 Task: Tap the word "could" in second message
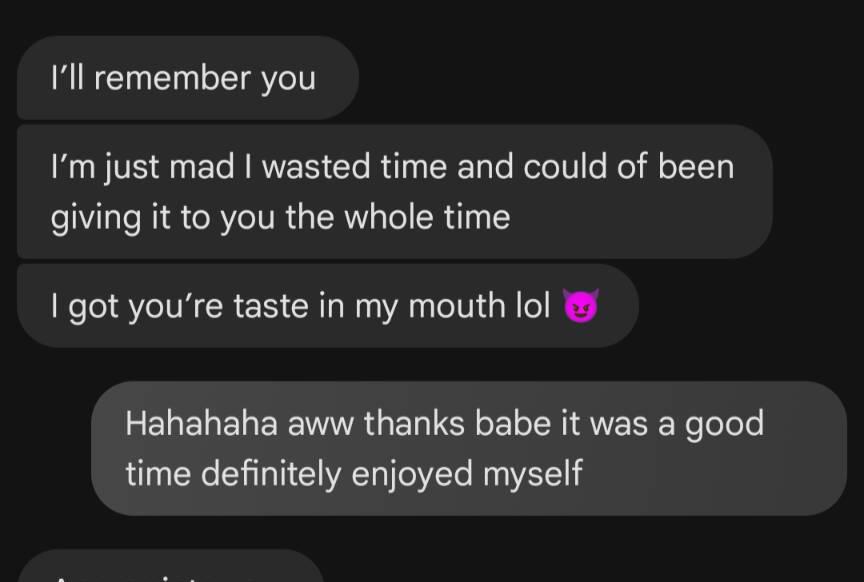(x=565, y=166)
